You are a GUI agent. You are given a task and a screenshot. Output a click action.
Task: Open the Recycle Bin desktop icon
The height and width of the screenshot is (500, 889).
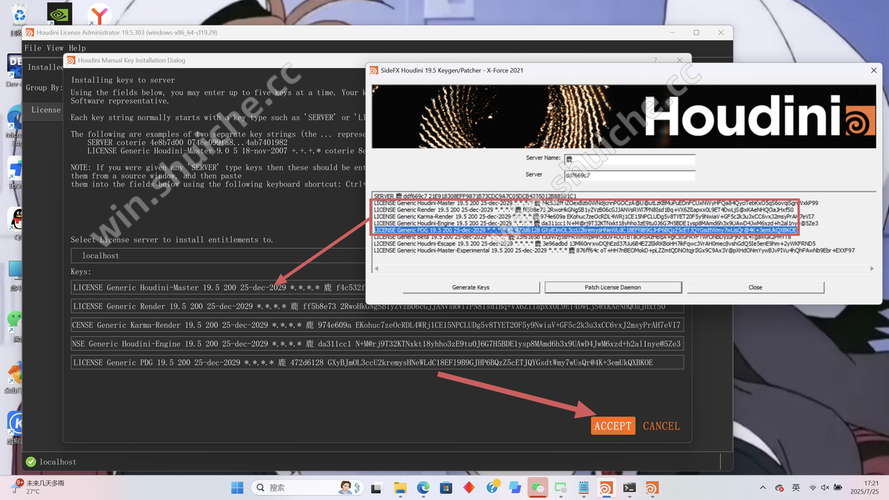[19, 14]
